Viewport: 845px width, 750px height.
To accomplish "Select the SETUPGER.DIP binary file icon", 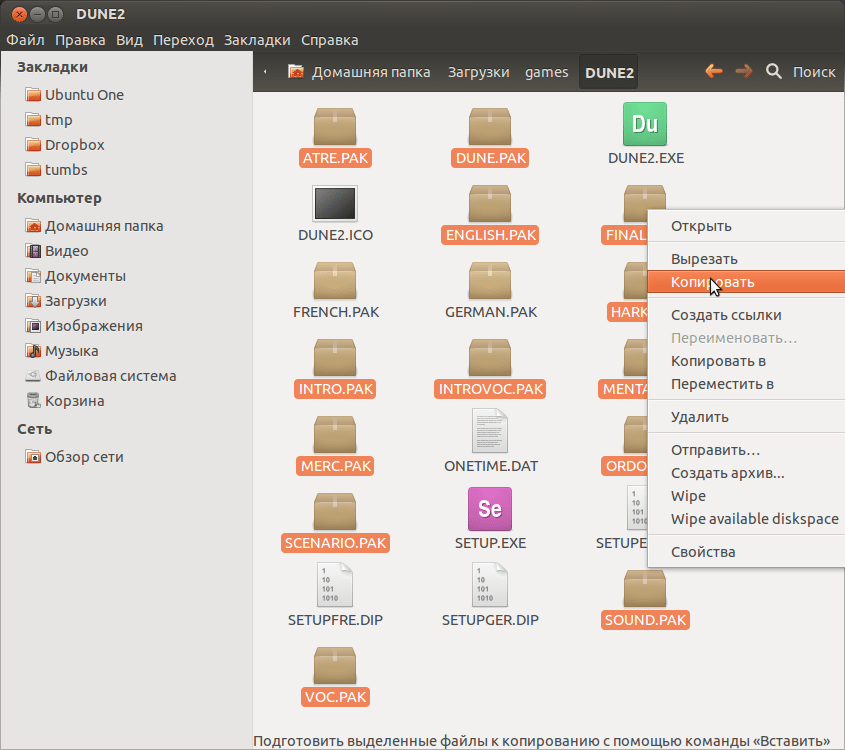I will pos(490,585).
